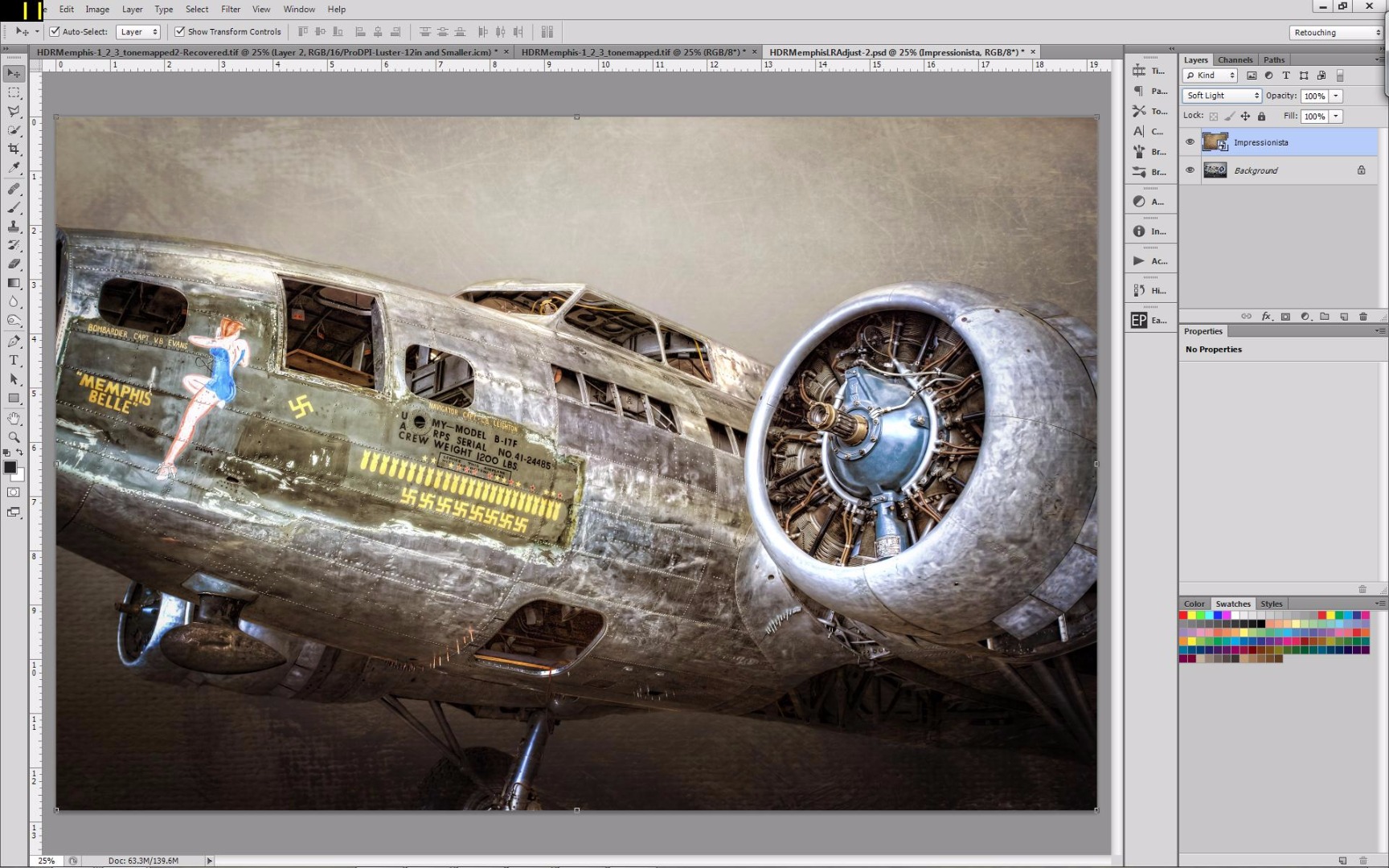The image size is (1389, 868).
Task: Add a layer mask
Action: tap(1285, 317)
